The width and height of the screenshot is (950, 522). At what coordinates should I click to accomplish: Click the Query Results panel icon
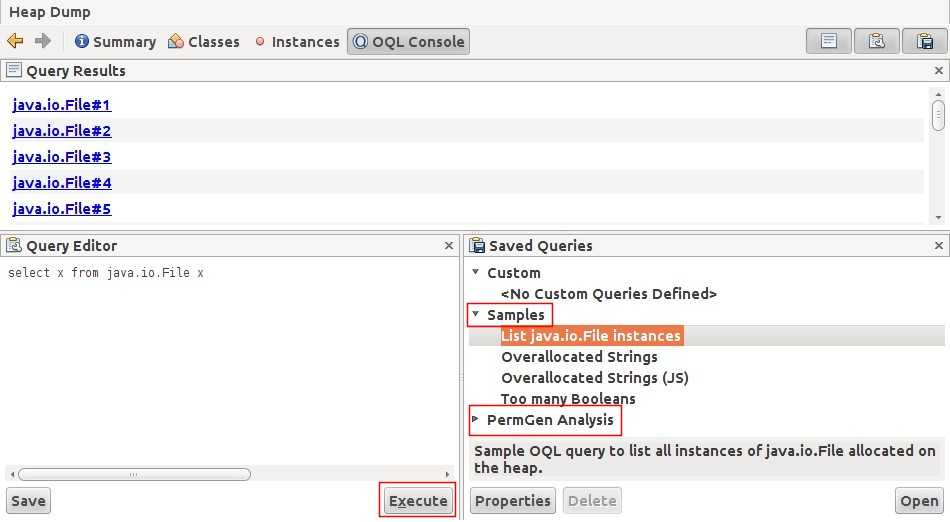click(x=13, y=70)
